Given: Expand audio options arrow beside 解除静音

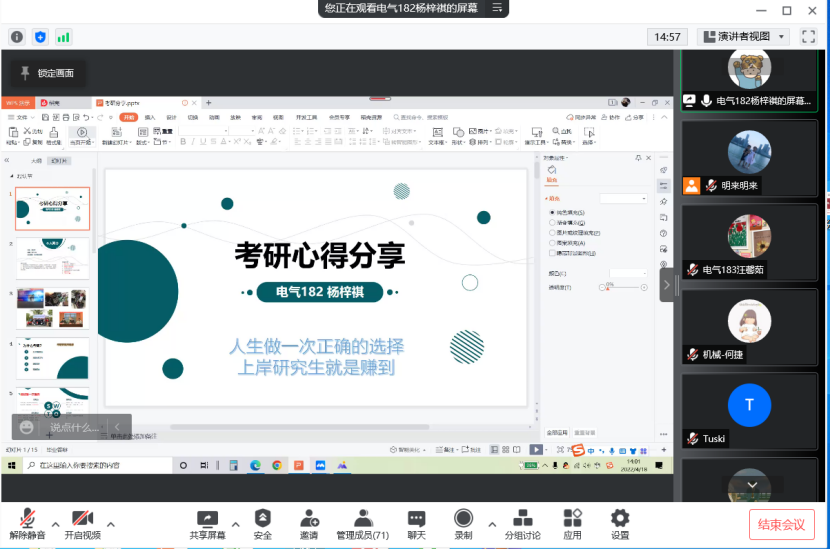Looking at the screenshot, I should 56,524.
